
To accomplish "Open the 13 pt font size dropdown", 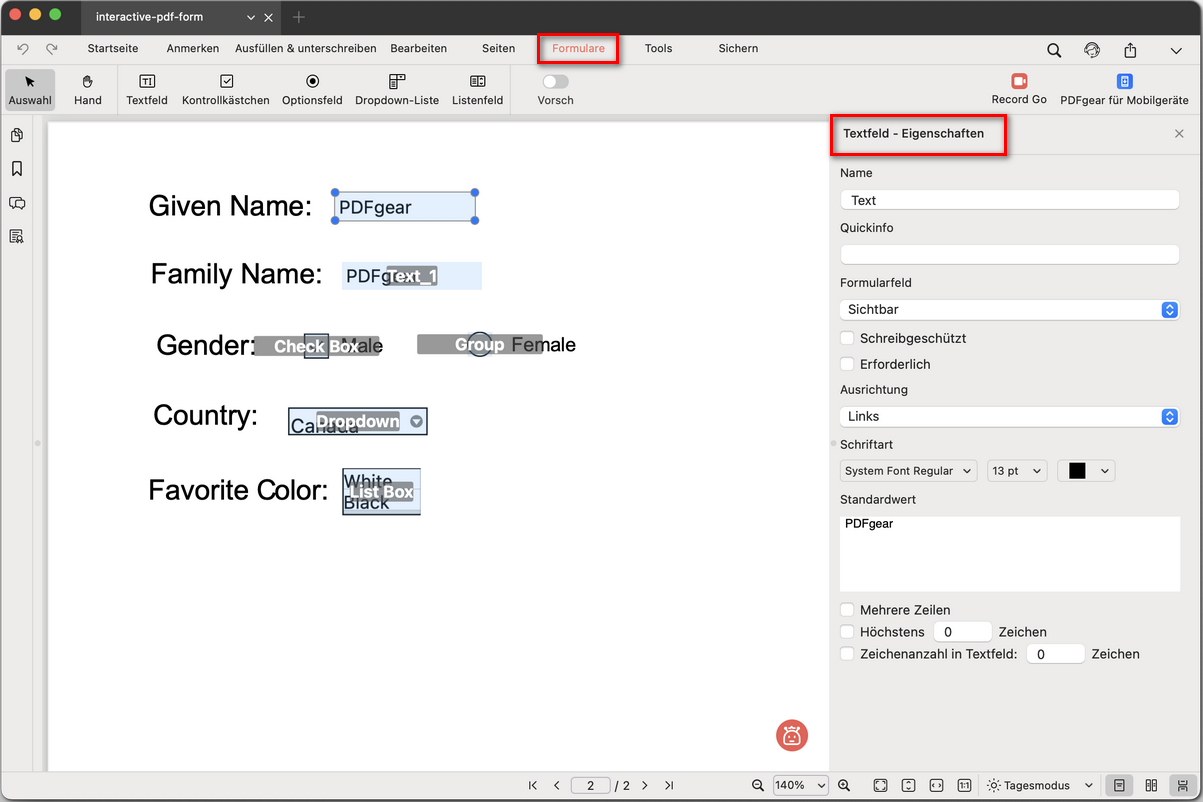I will (1016, 471).
